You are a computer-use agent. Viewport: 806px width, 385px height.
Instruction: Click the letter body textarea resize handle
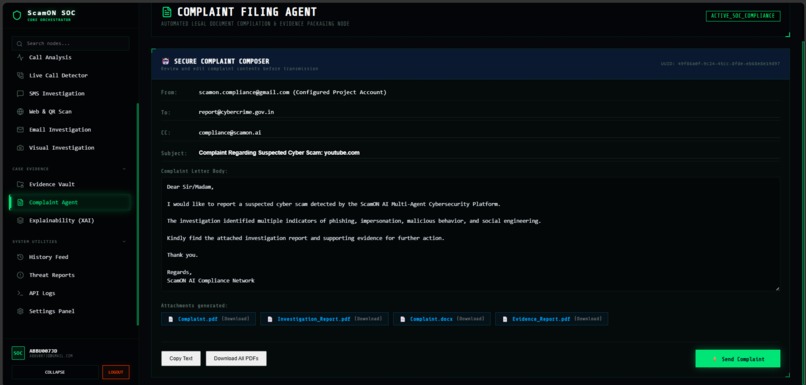[x=777, y=288]
